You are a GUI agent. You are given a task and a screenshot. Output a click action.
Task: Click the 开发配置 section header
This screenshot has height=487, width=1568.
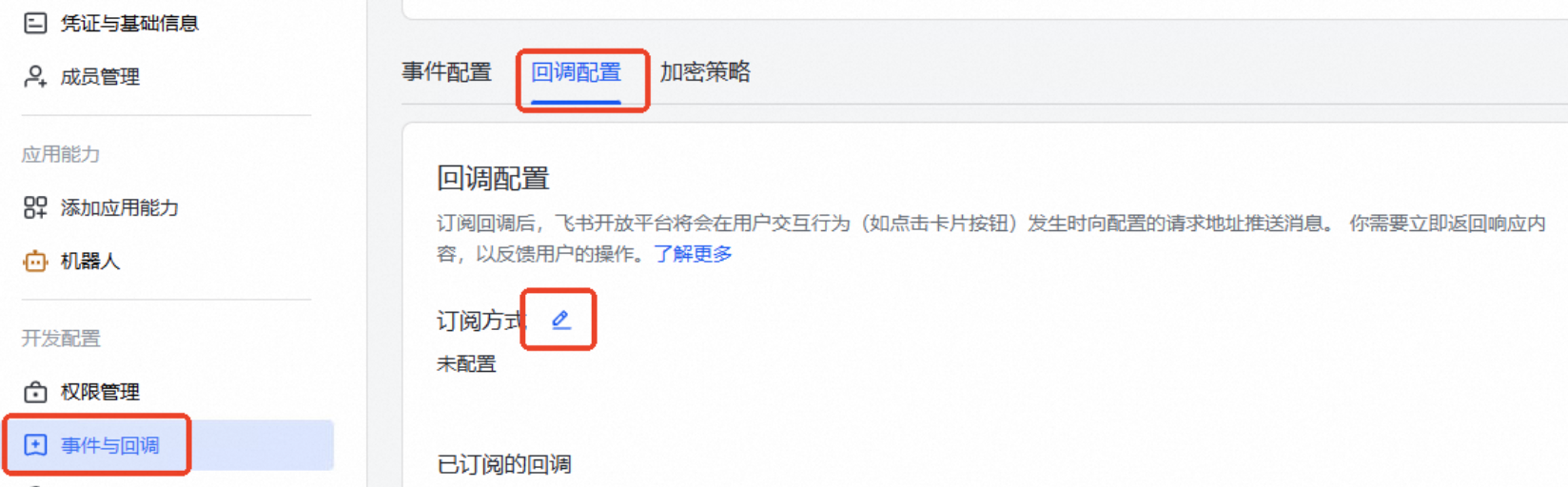point(61,338)
